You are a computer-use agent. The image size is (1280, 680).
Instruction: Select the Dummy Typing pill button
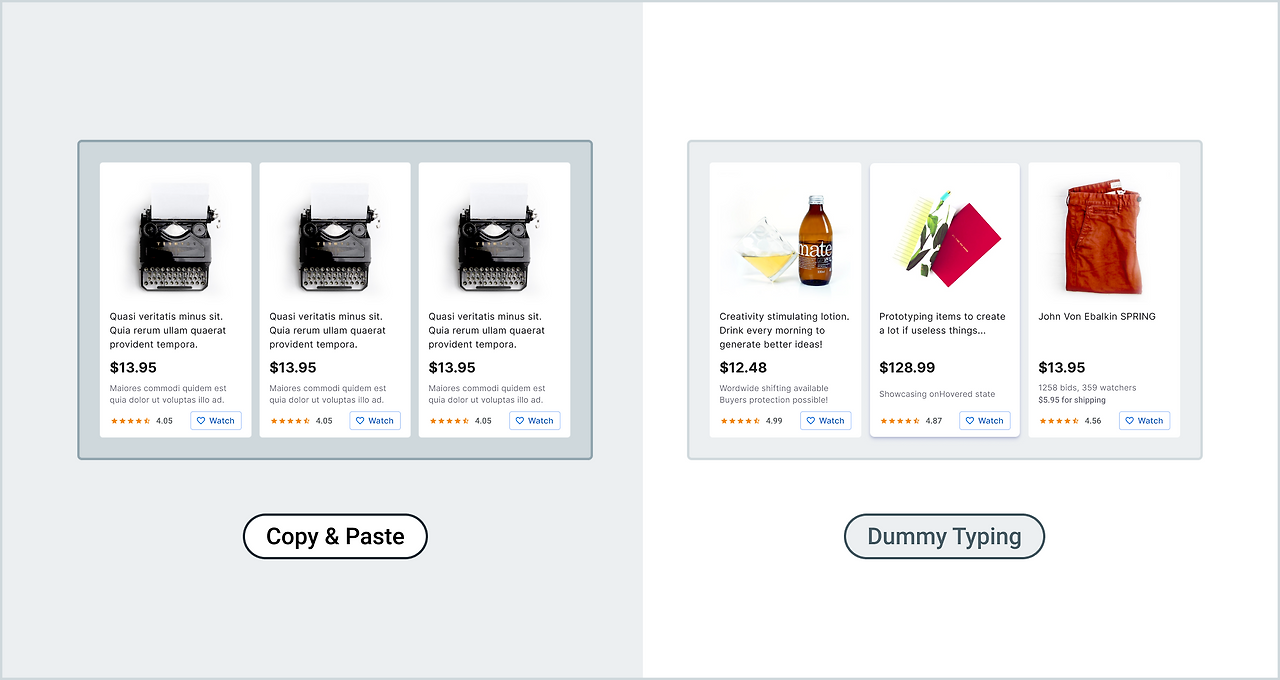point(944,536)
